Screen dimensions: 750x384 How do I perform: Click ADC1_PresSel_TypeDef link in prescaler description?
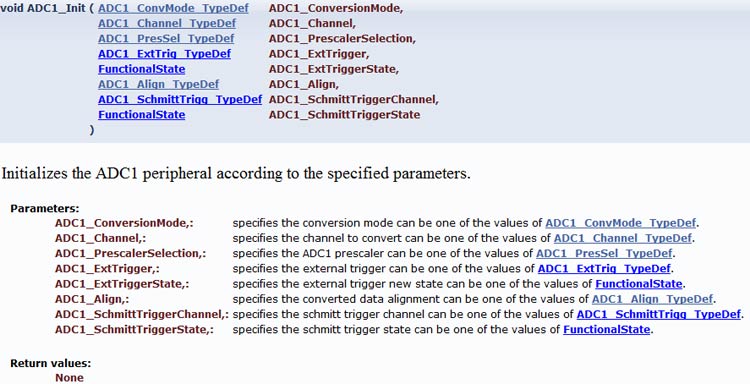604,253
